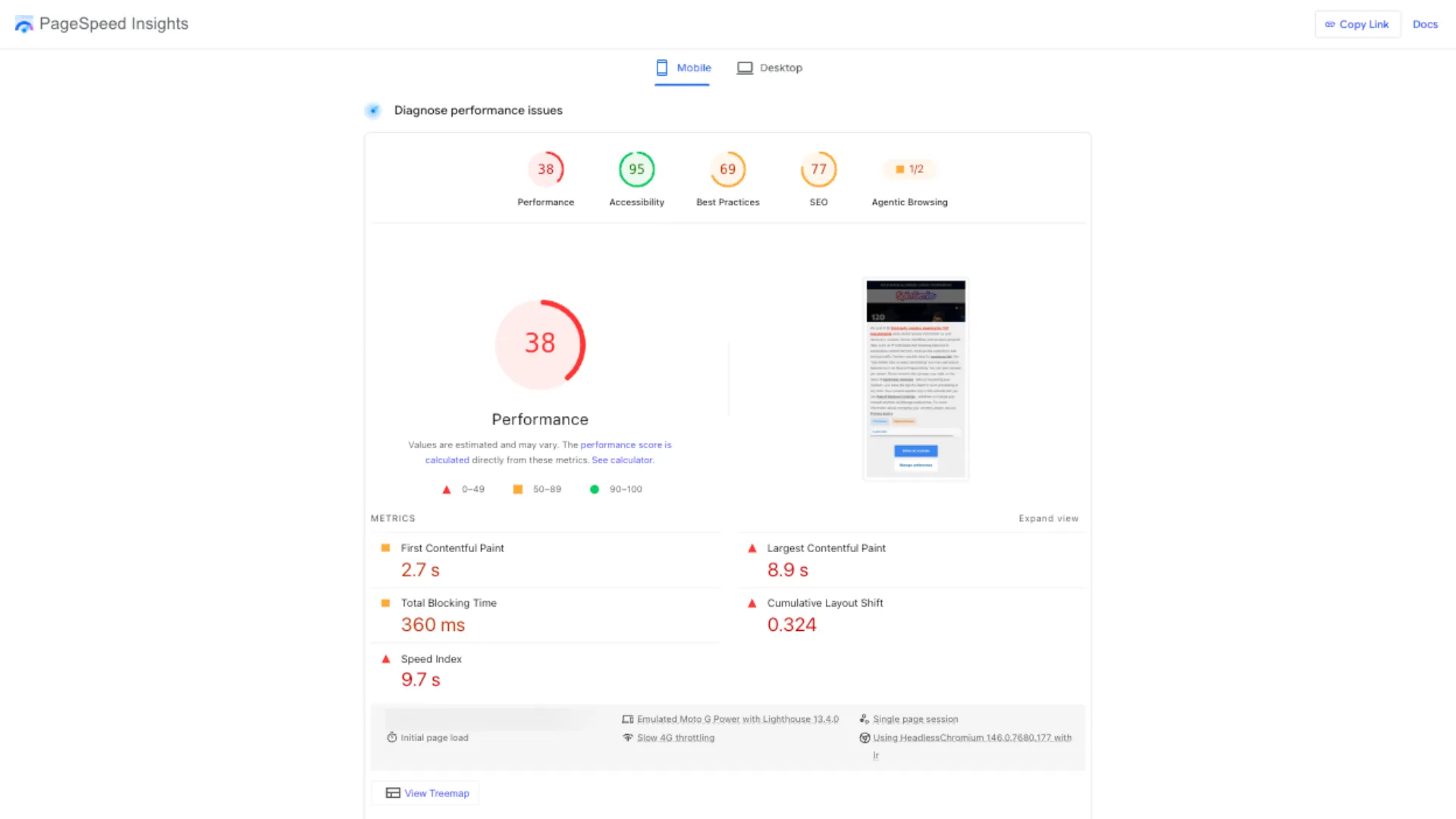
Task: Open the Agentic Browsing 1/2 badge
Action: point(910,169)
